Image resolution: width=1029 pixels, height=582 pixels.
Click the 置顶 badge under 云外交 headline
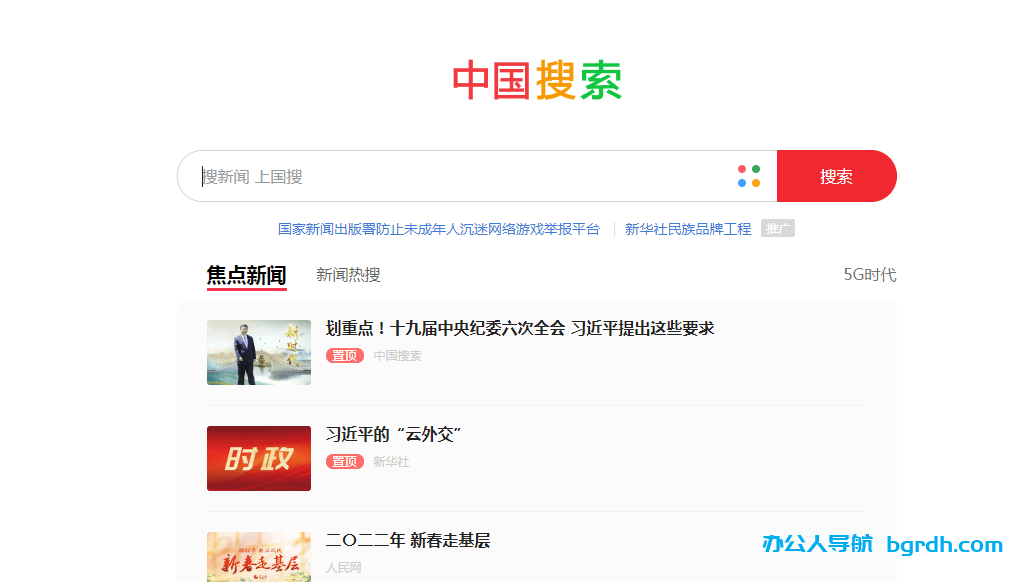tap(345, 462)
